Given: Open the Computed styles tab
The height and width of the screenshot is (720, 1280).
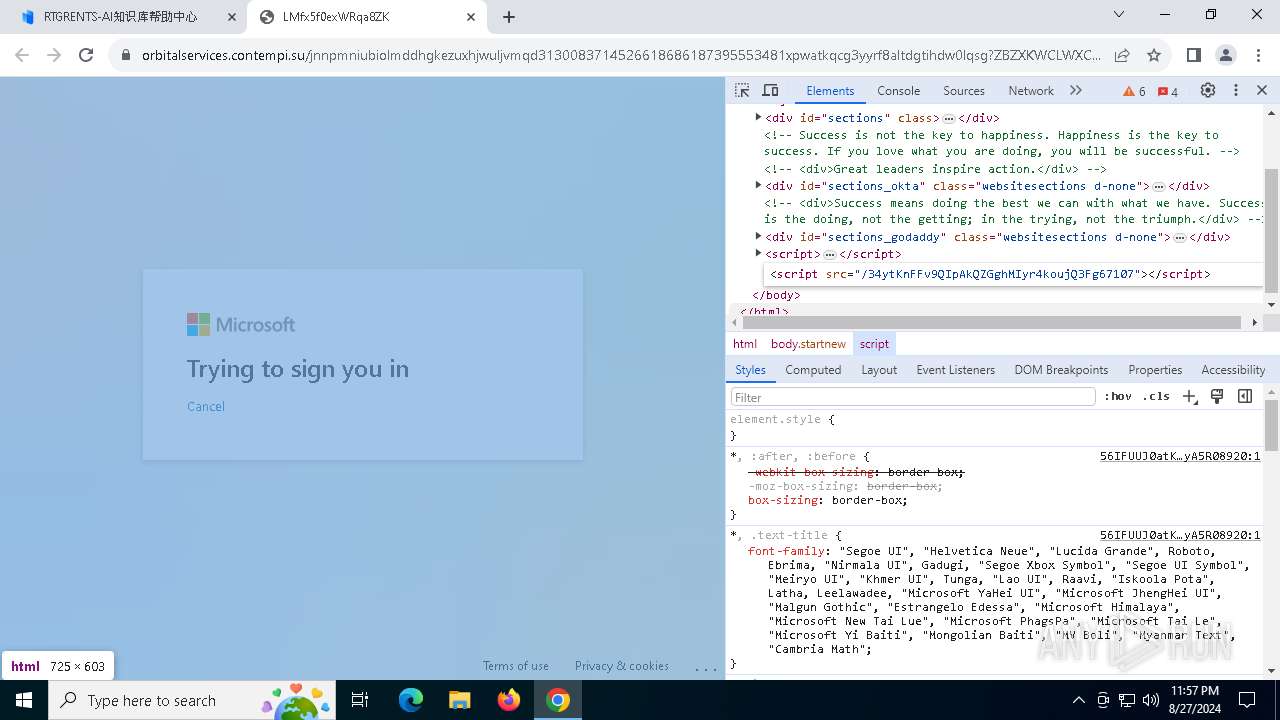Looking at the screenshot, I should 813,369.
